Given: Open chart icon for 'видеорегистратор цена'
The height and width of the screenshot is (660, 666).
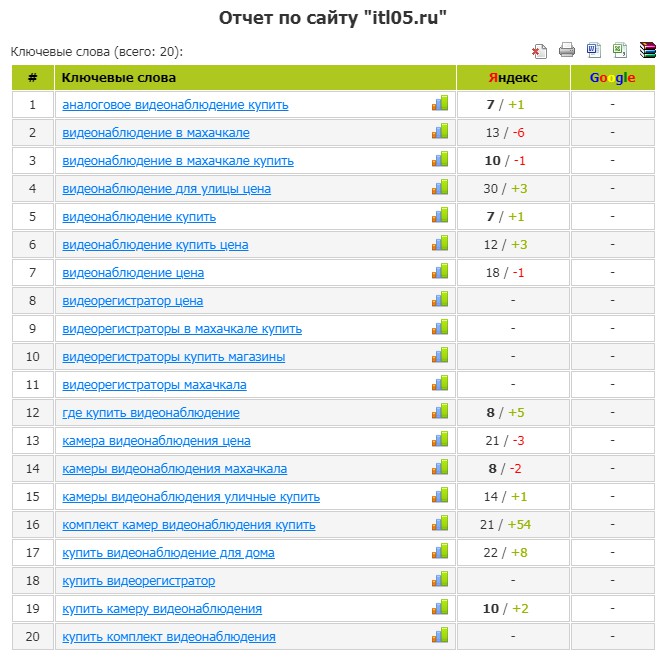Looking at the screenshot, I should pyautogui.click(x=440, y=299).
